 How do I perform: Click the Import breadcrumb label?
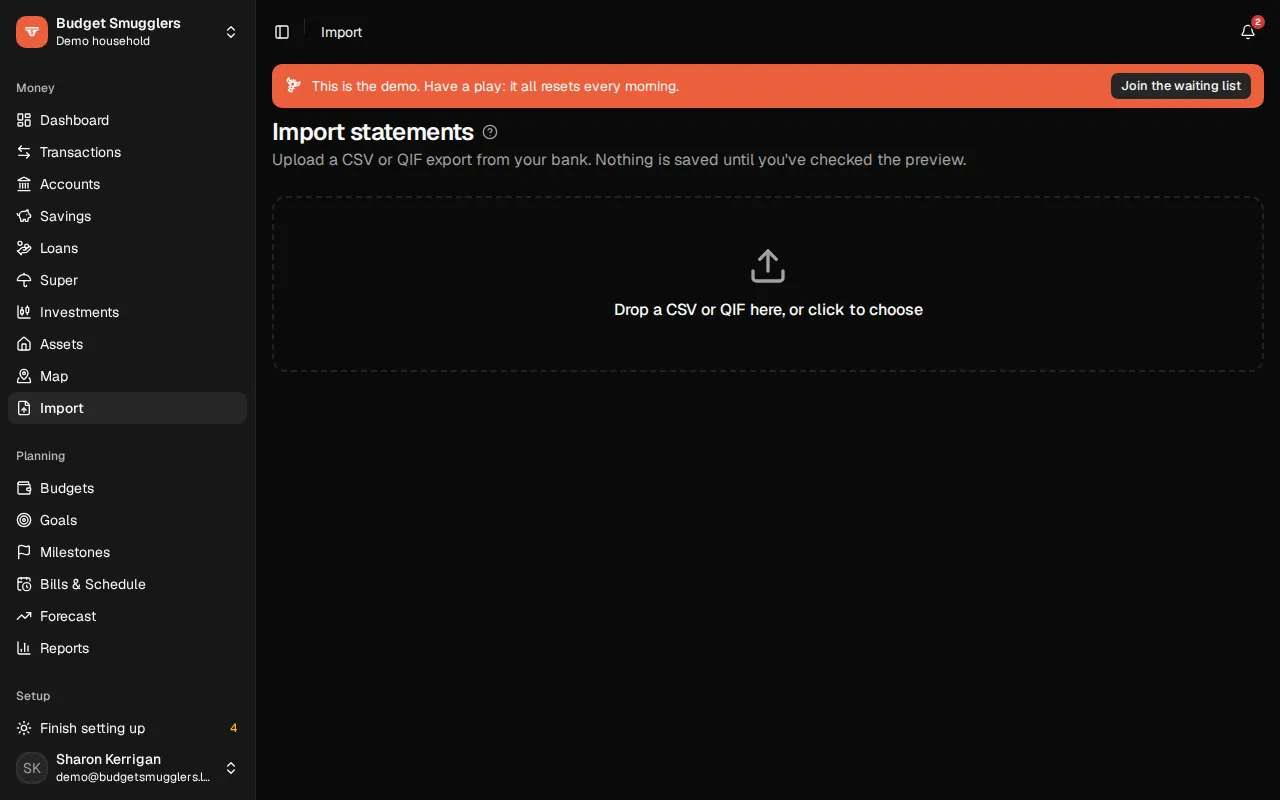tap(341, 32)
